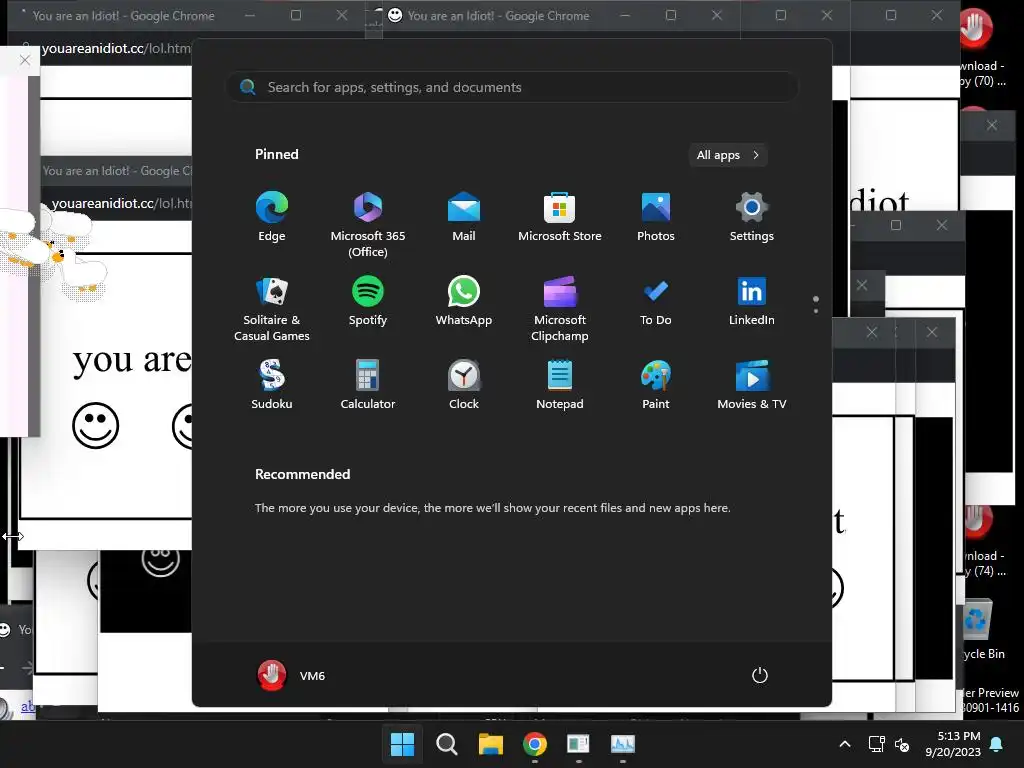Open WhatsApp pinned app

coord(464,301)
